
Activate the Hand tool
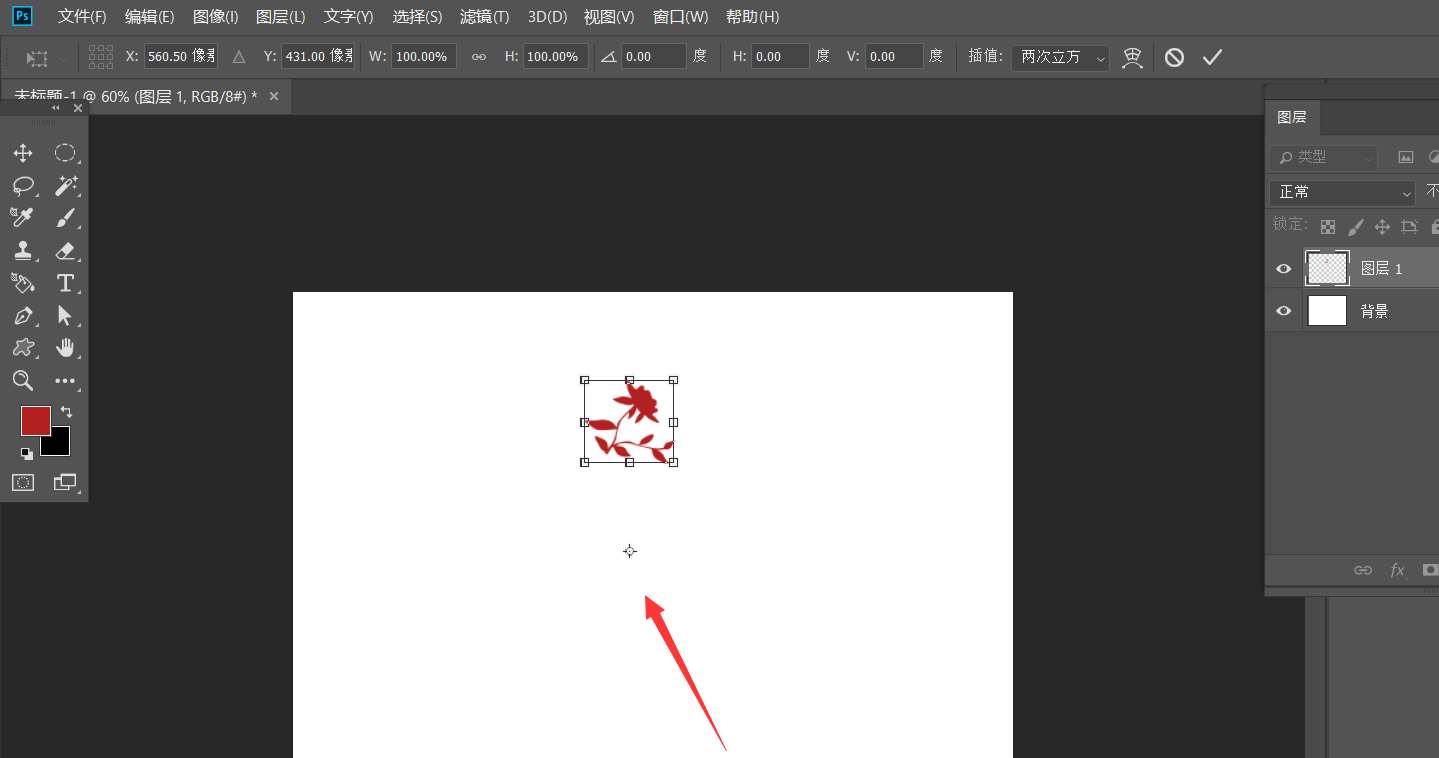click(66, 348)
